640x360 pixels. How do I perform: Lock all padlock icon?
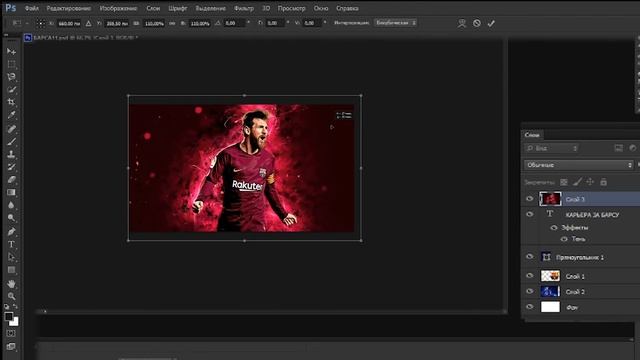tap(604, 182)
